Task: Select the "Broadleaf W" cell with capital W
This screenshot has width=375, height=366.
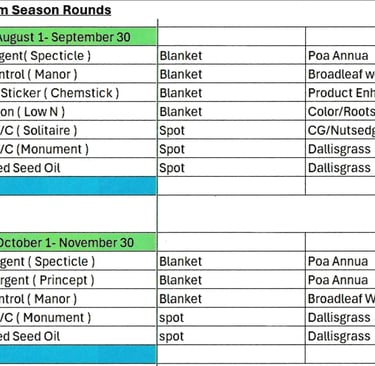Action: point(340,299)
